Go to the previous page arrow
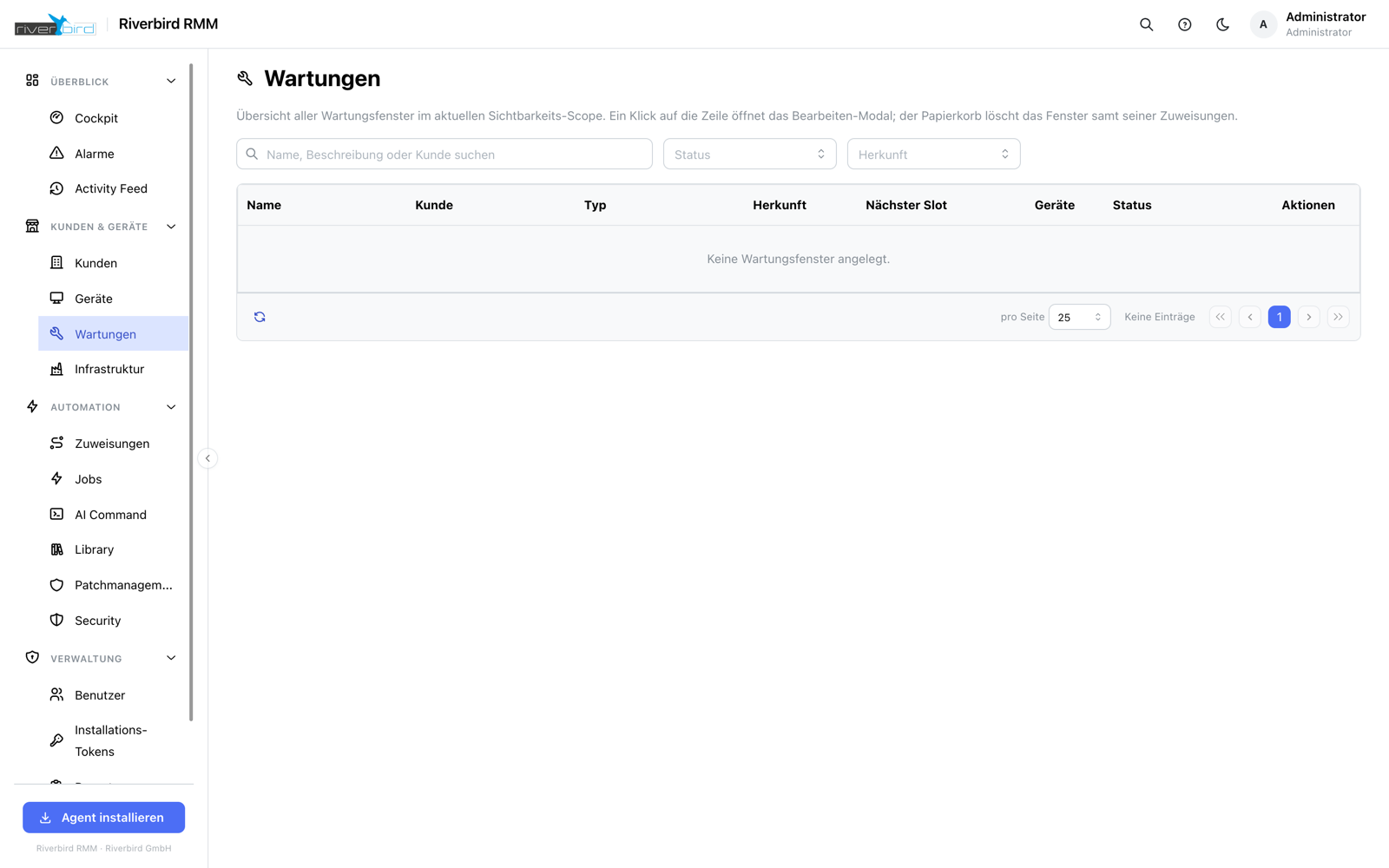 pyautogui.click(x=1249, y=317)
